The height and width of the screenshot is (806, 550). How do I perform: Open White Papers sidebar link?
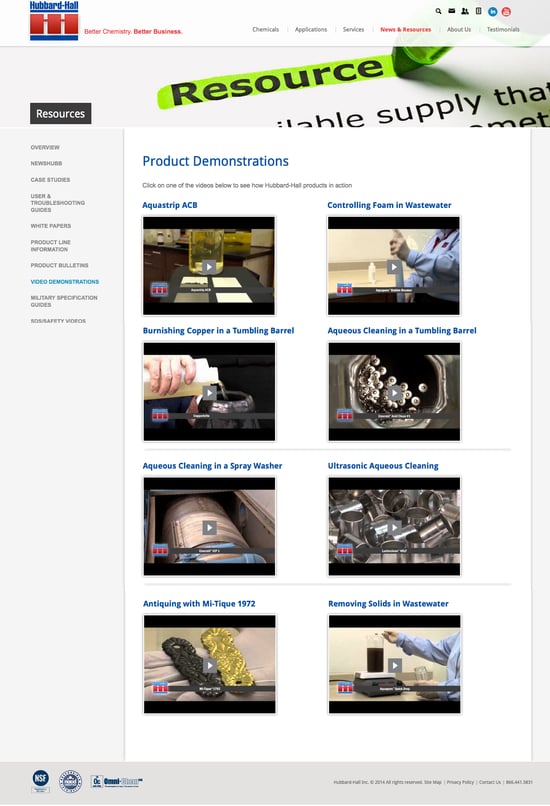[x=51, y=226]
